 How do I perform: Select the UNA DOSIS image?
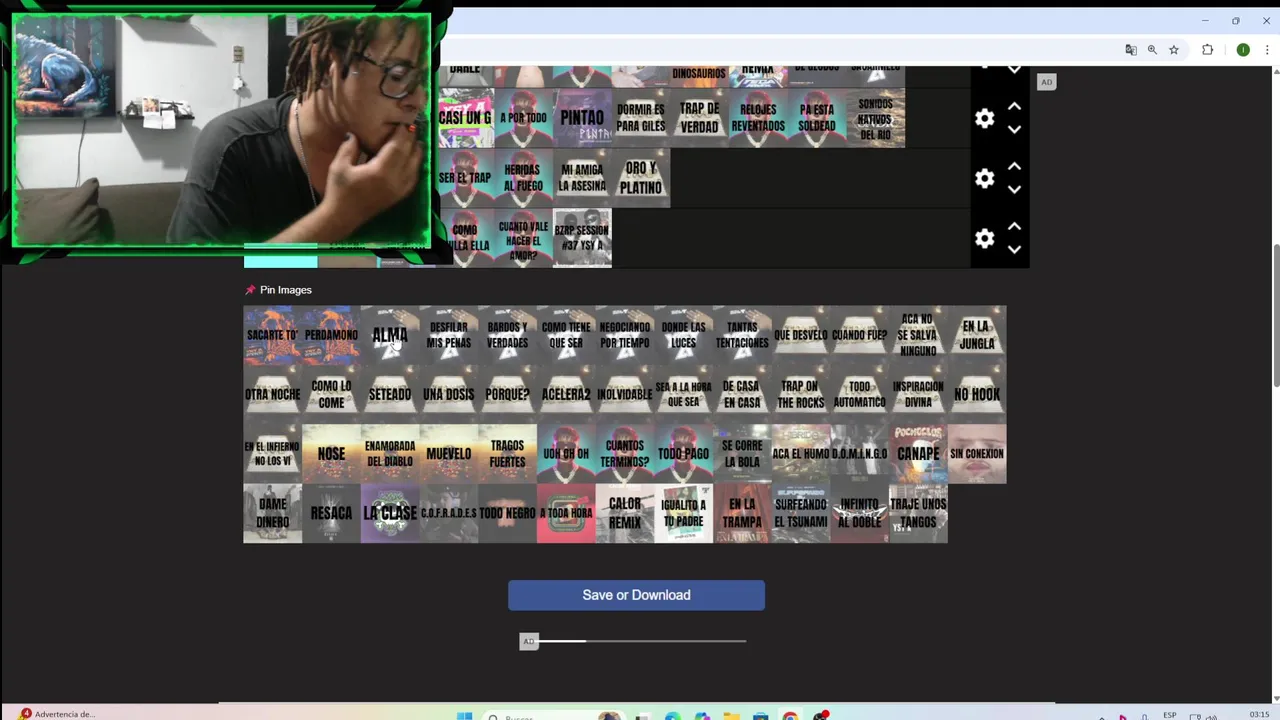pyautogui.click(x=449, y=394)
